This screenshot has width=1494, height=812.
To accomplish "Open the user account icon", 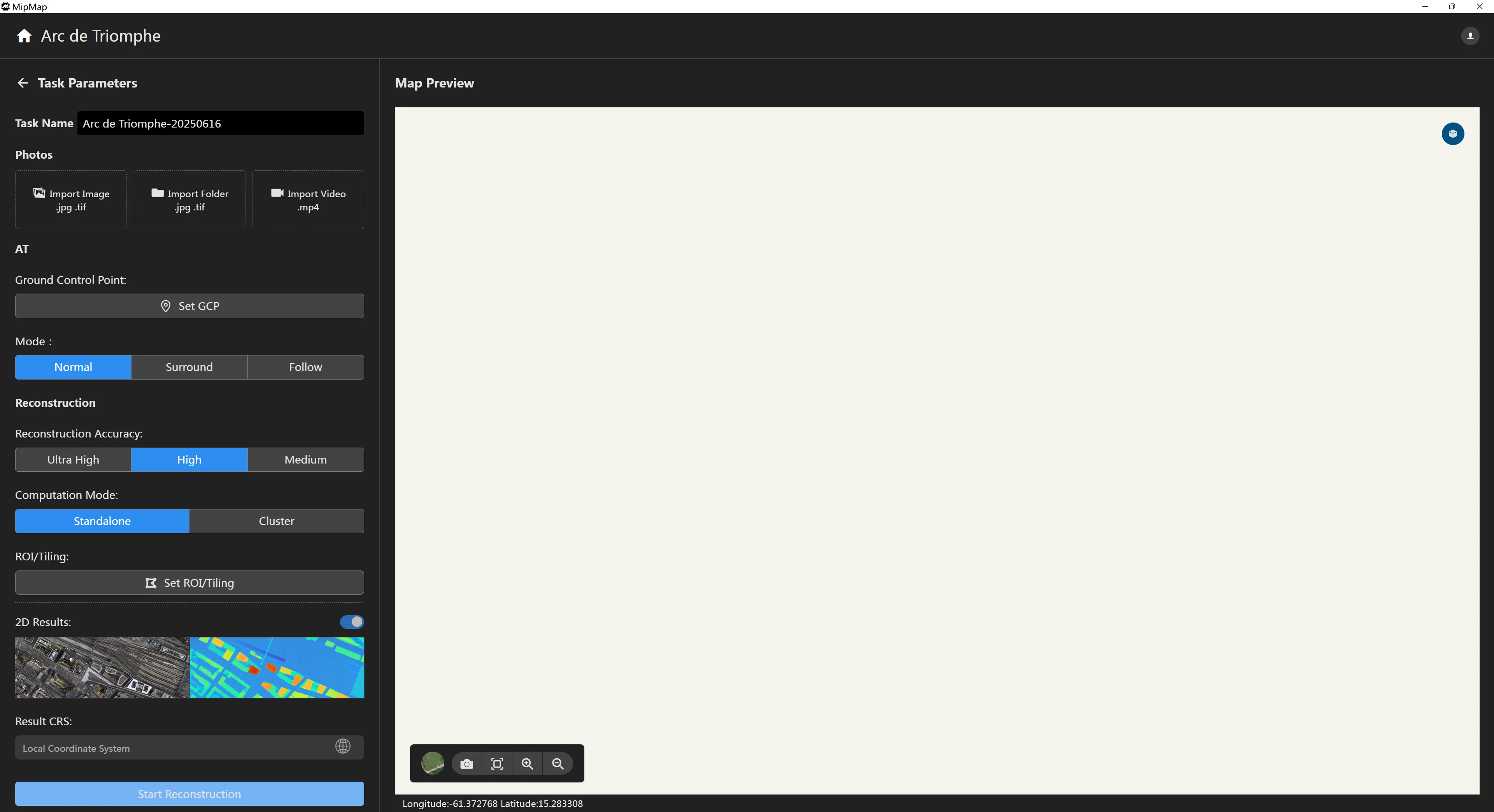I will pyautogui.click(x=1469, y=36).
